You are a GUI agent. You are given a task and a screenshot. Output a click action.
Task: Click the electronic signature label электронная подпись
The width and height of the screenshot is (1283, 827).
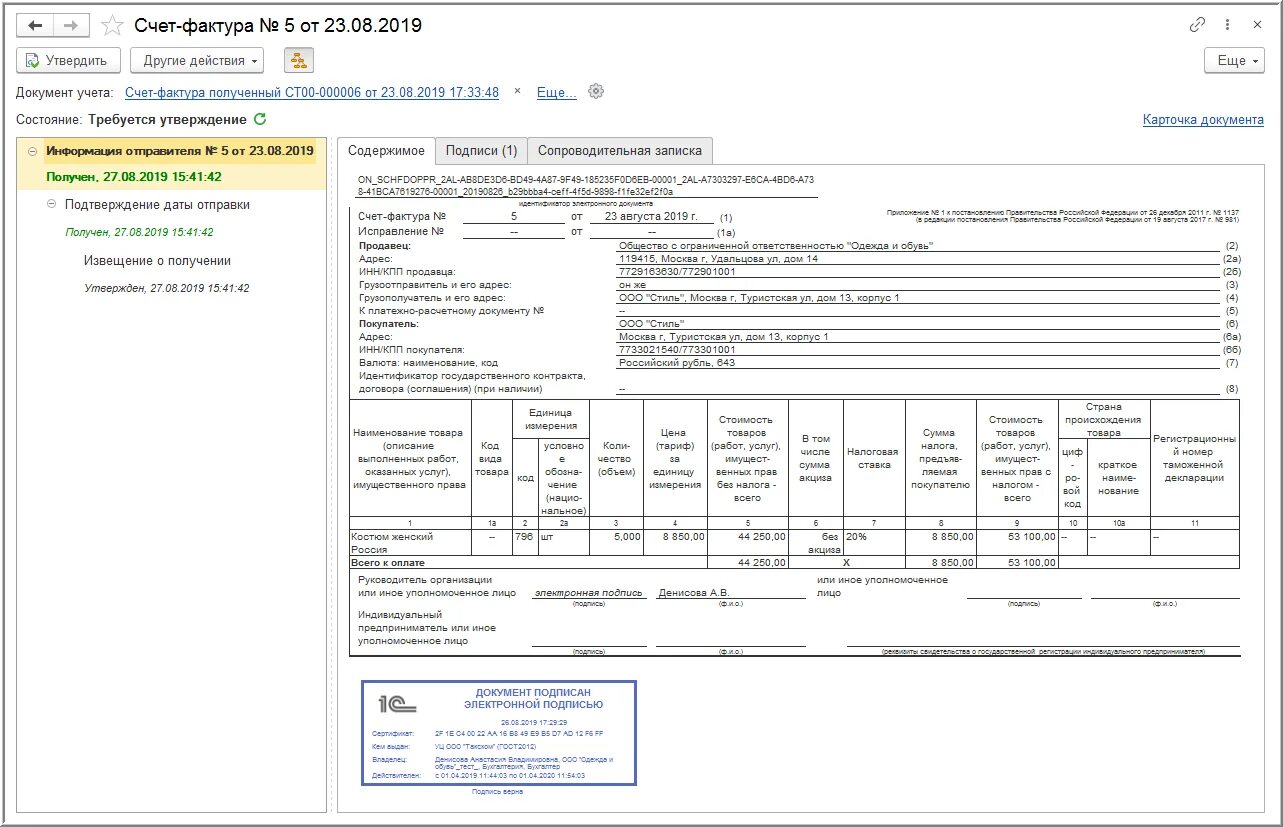tap(588, 593)
